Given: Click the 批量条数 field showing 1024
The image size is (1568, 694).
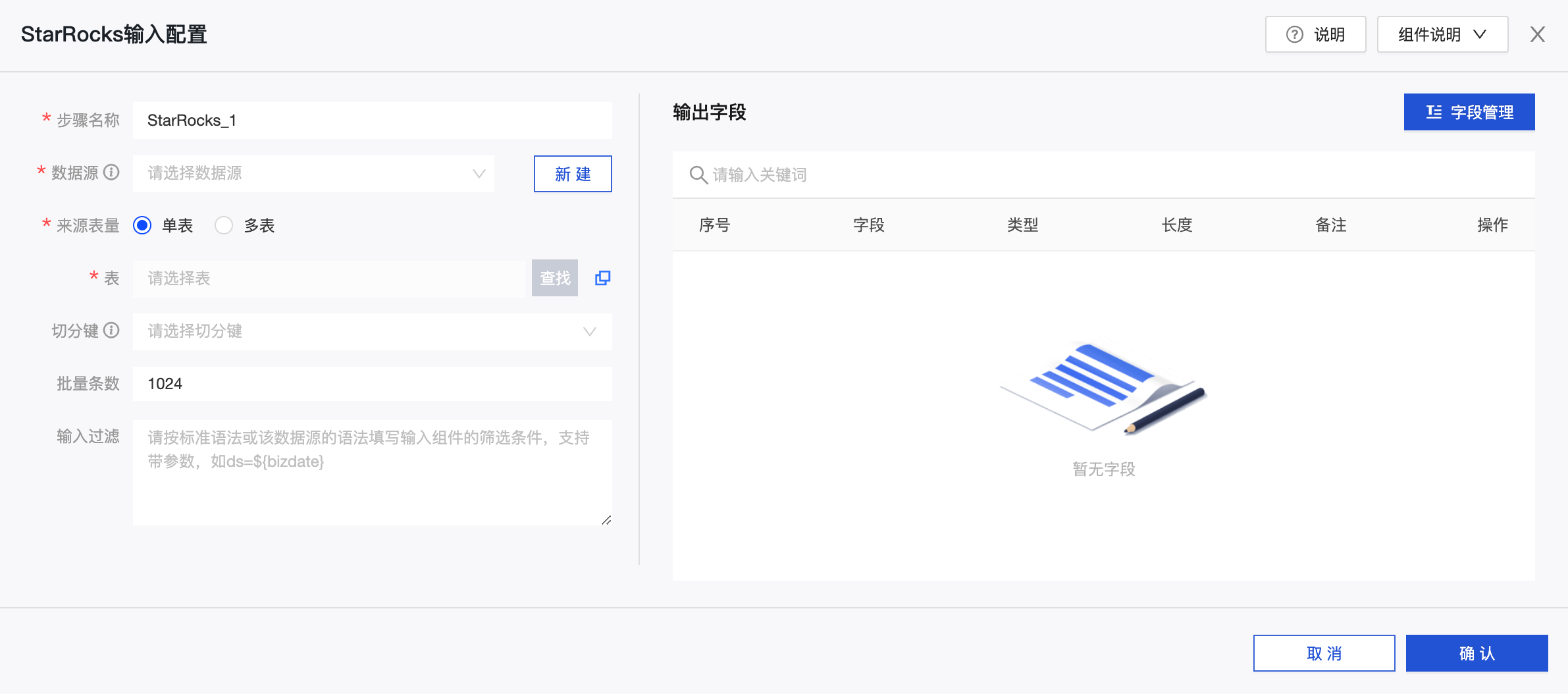Looking at the screenshot, I should 372,384.
